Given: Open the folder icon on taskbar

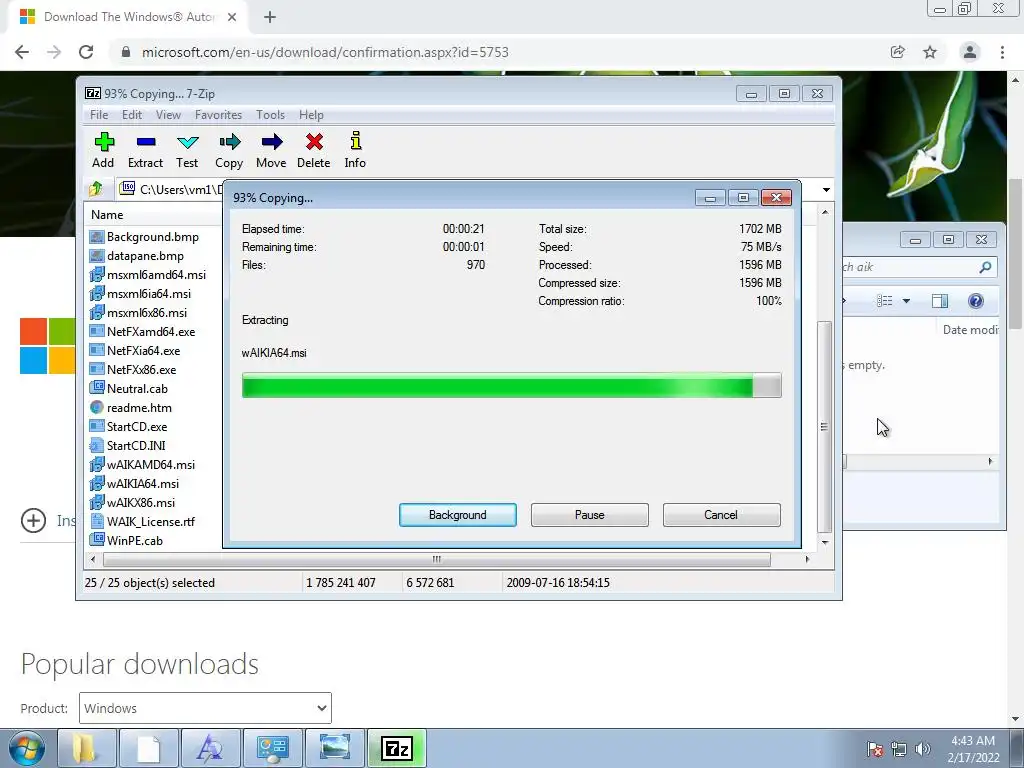Looking at the screenshot, I should pyautogui.click(x=85, y=748).
